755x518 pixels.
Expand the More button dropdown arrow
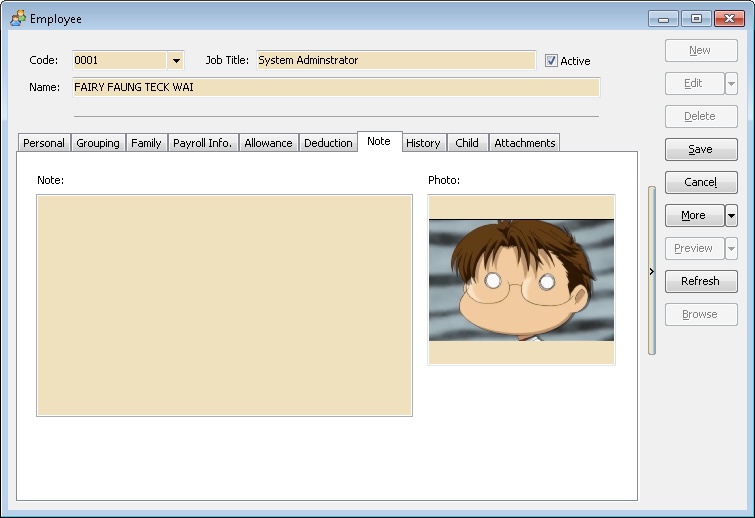pyautogui.click(x=731, y=215)
